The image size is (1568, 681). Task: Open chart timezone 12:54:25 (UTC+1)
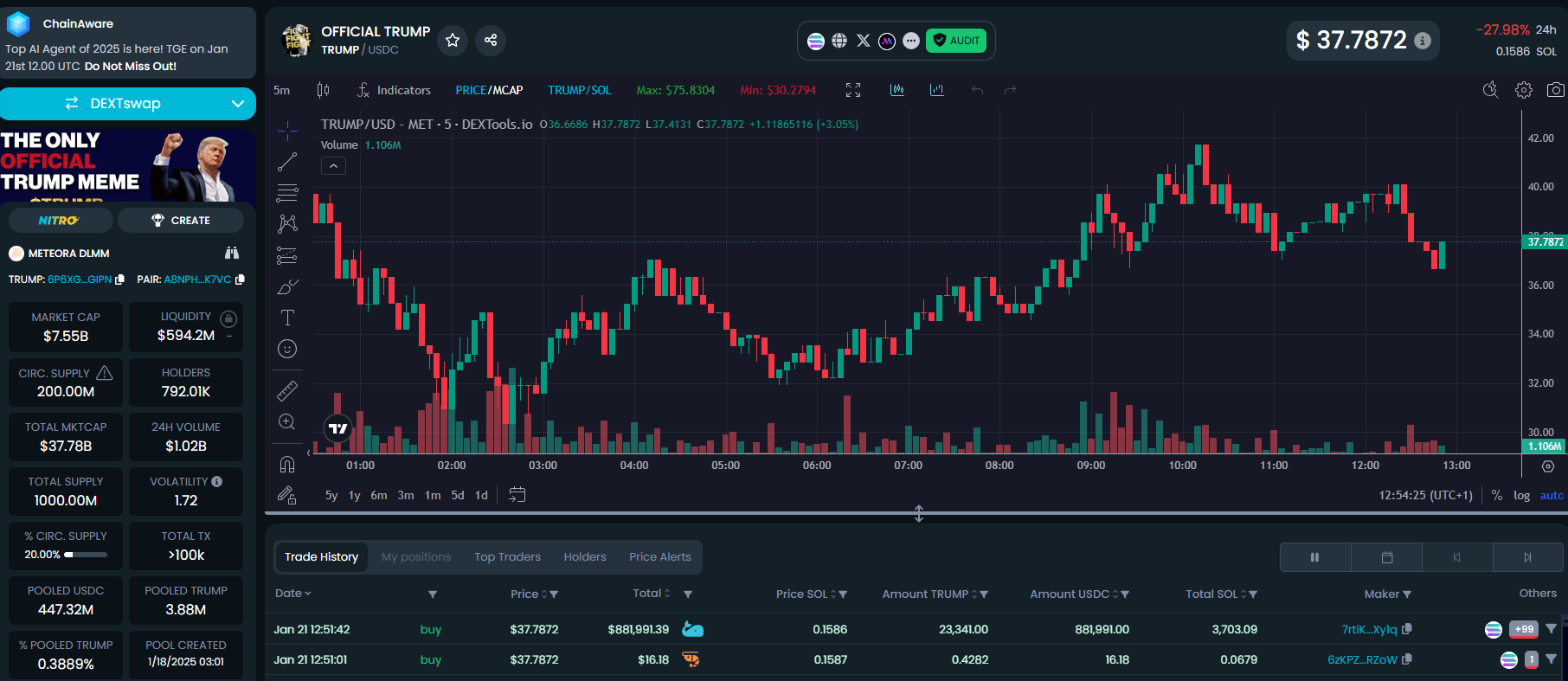1425,496
